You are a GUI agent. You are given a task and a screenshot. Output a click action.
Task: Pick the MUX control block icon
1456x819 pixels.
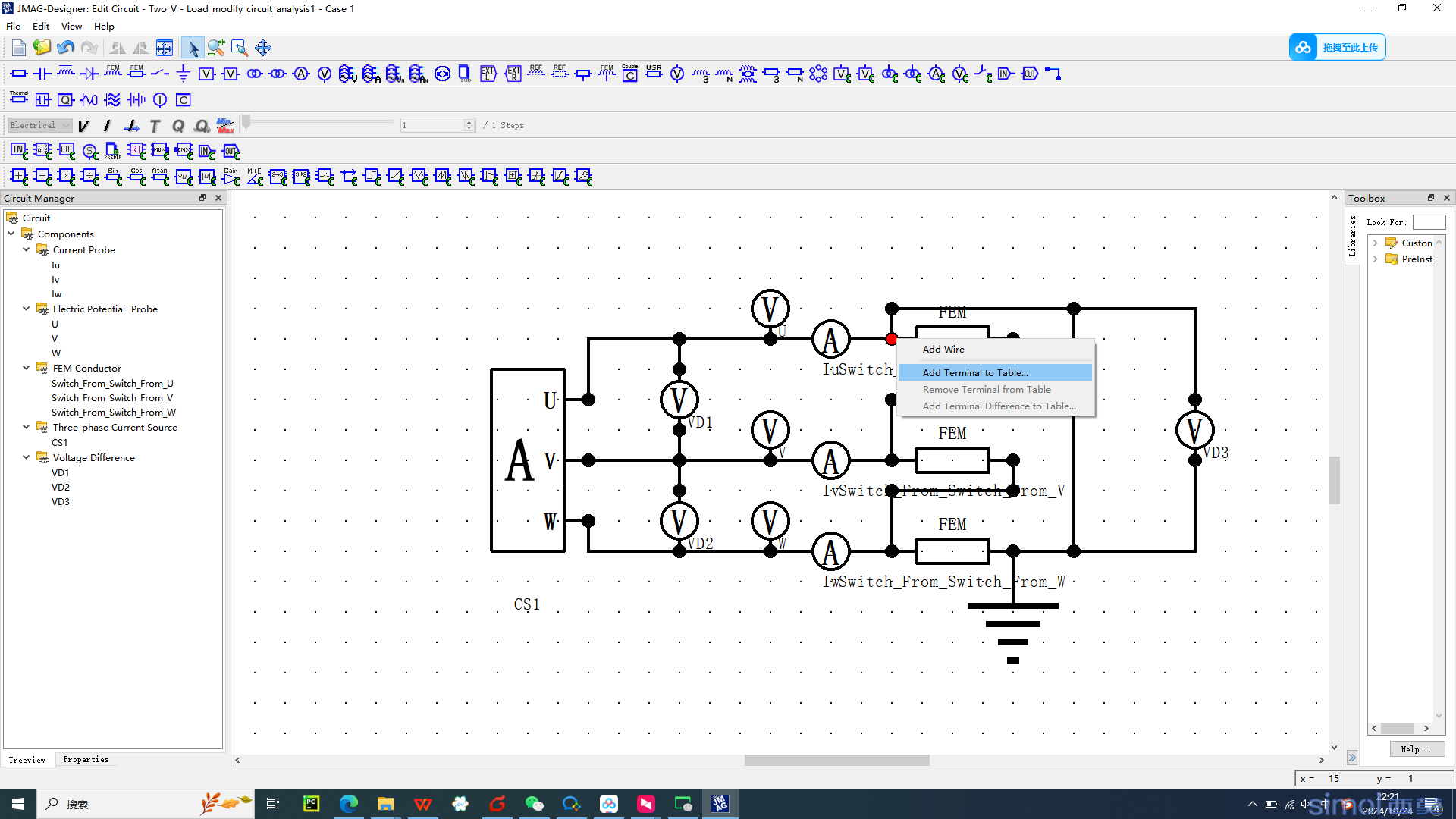pos(160,151)
